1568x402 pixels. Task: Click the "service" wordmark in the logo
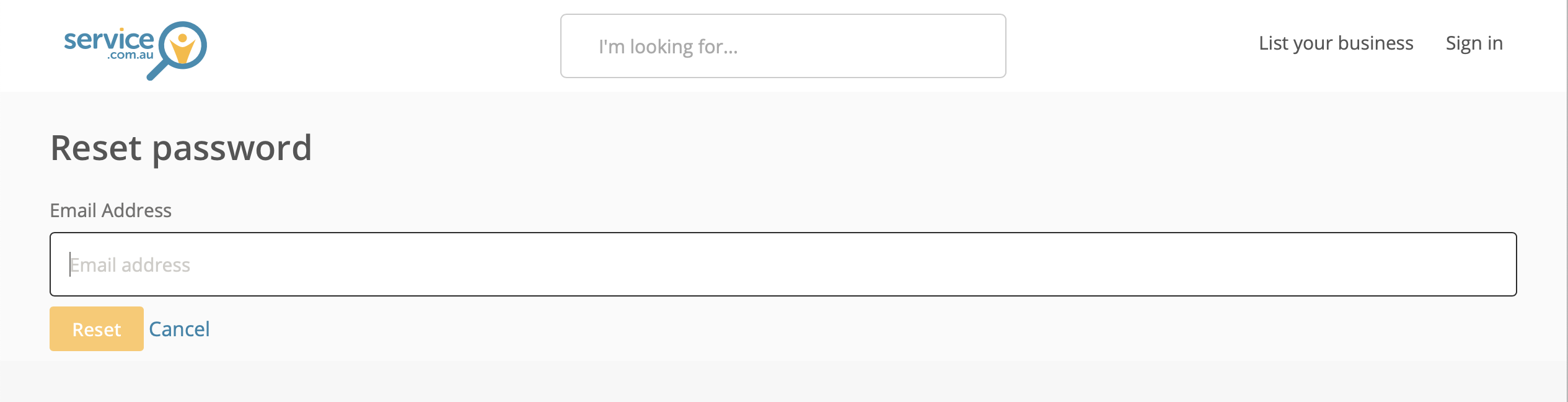pyautogui.click(x=108, y=40)
